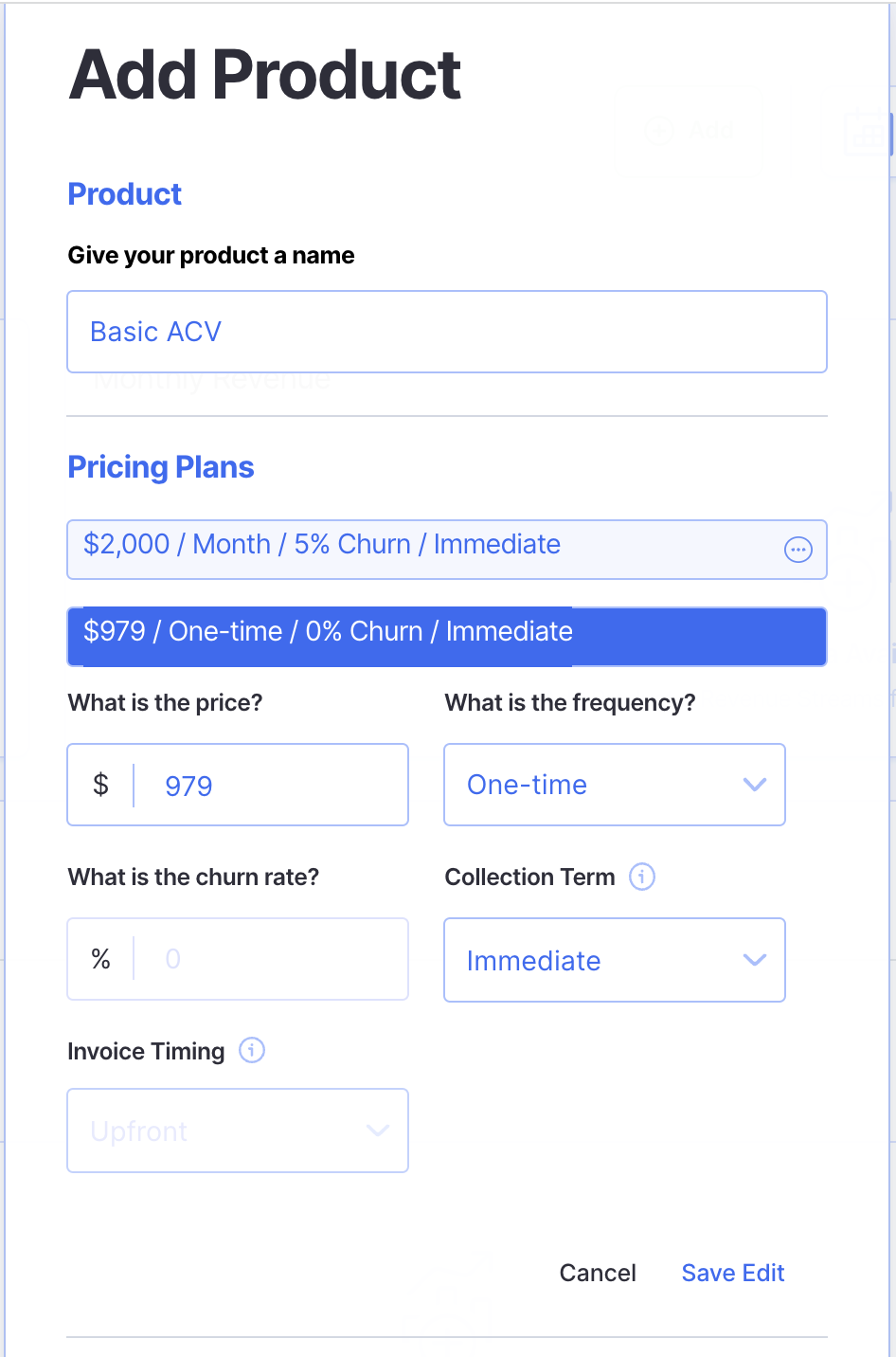The width and height of the screenshot is (896, 1357).
Task: Click the Cancel button
Action: coord(598,1273)
